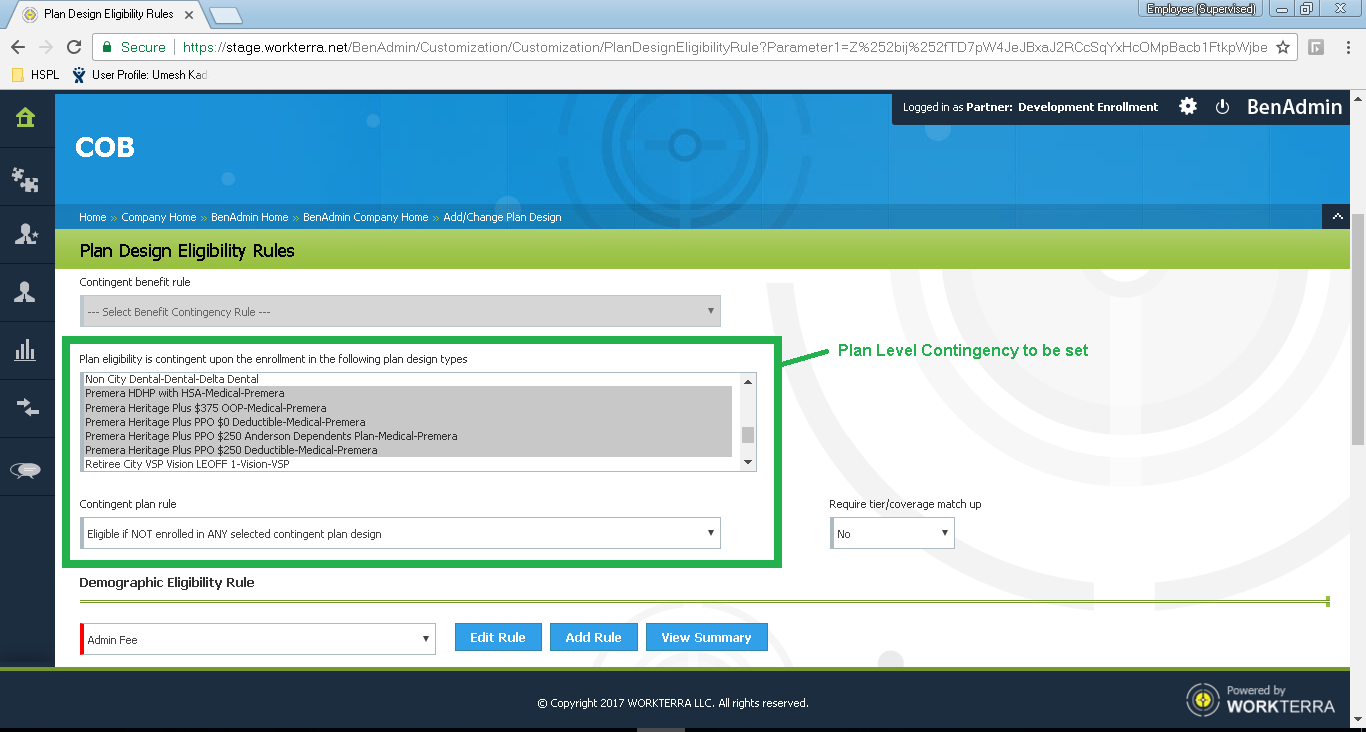1366x732 pixels.
Task: Go to Home breadcrumb
Action: tap(92, 217)
